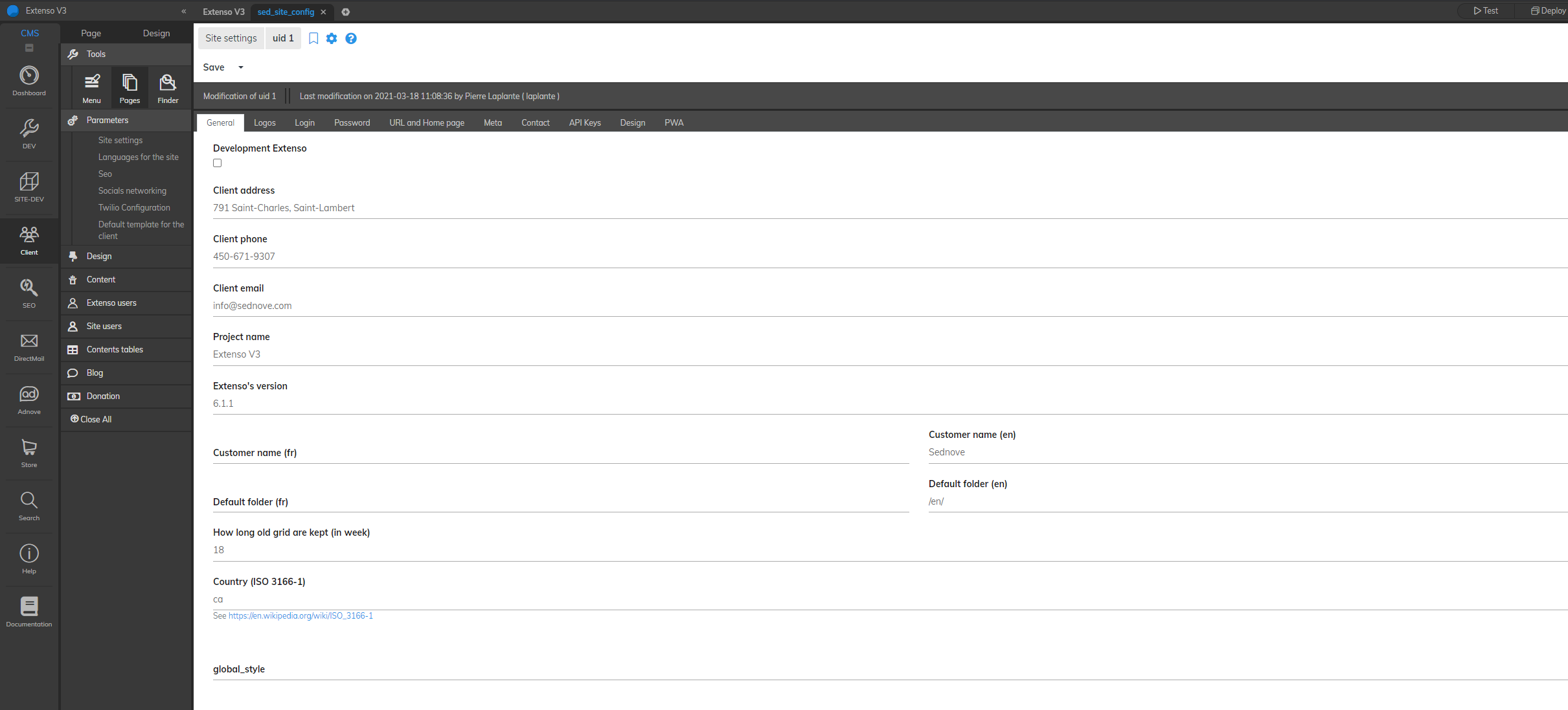This screenshot has width=1568, height=710.
Task: Open the DirectMail icon panel
Action: 29,346
